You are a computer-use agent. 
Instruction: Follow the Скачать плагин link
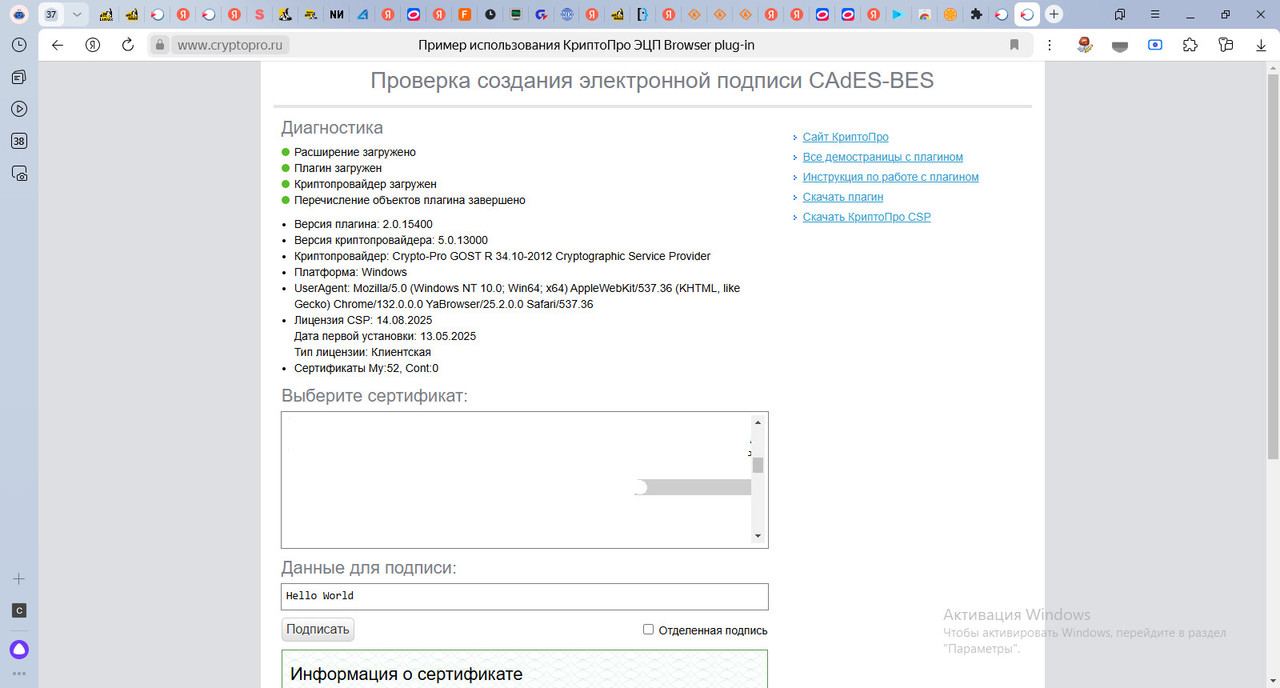coord(843,197)
